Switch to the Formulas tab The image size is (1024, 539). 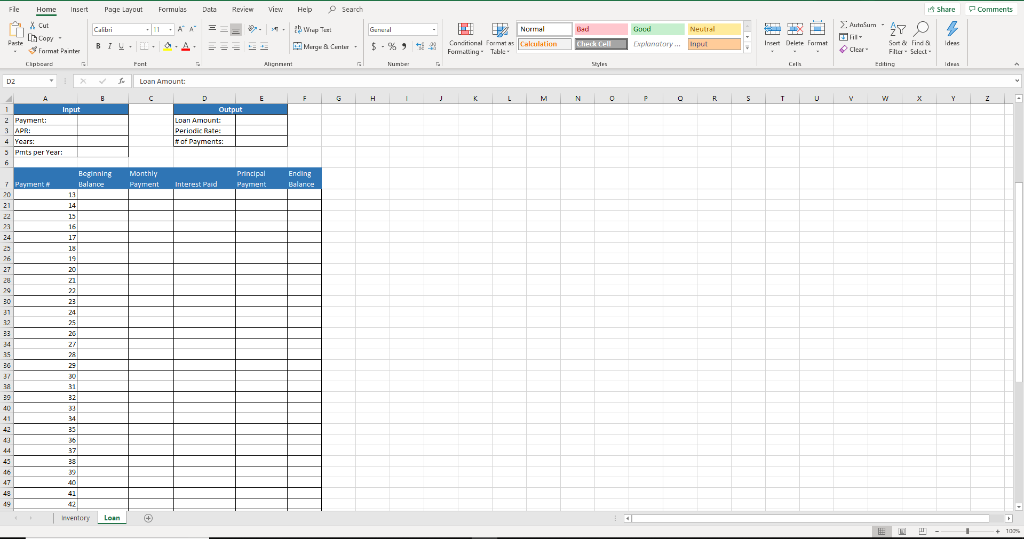(x=172, y=9)
